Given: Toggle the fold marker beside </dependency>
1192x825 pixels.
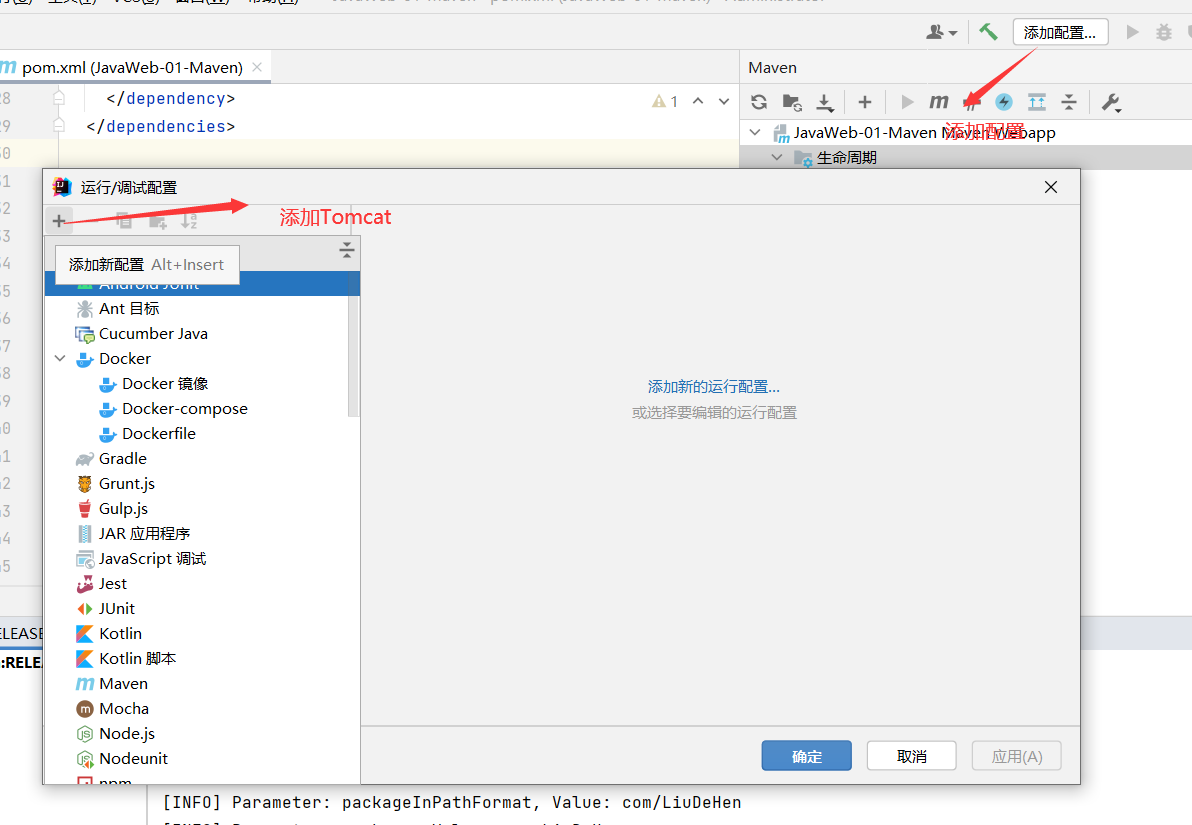Looking at the screenshot, I should [59, 98].
